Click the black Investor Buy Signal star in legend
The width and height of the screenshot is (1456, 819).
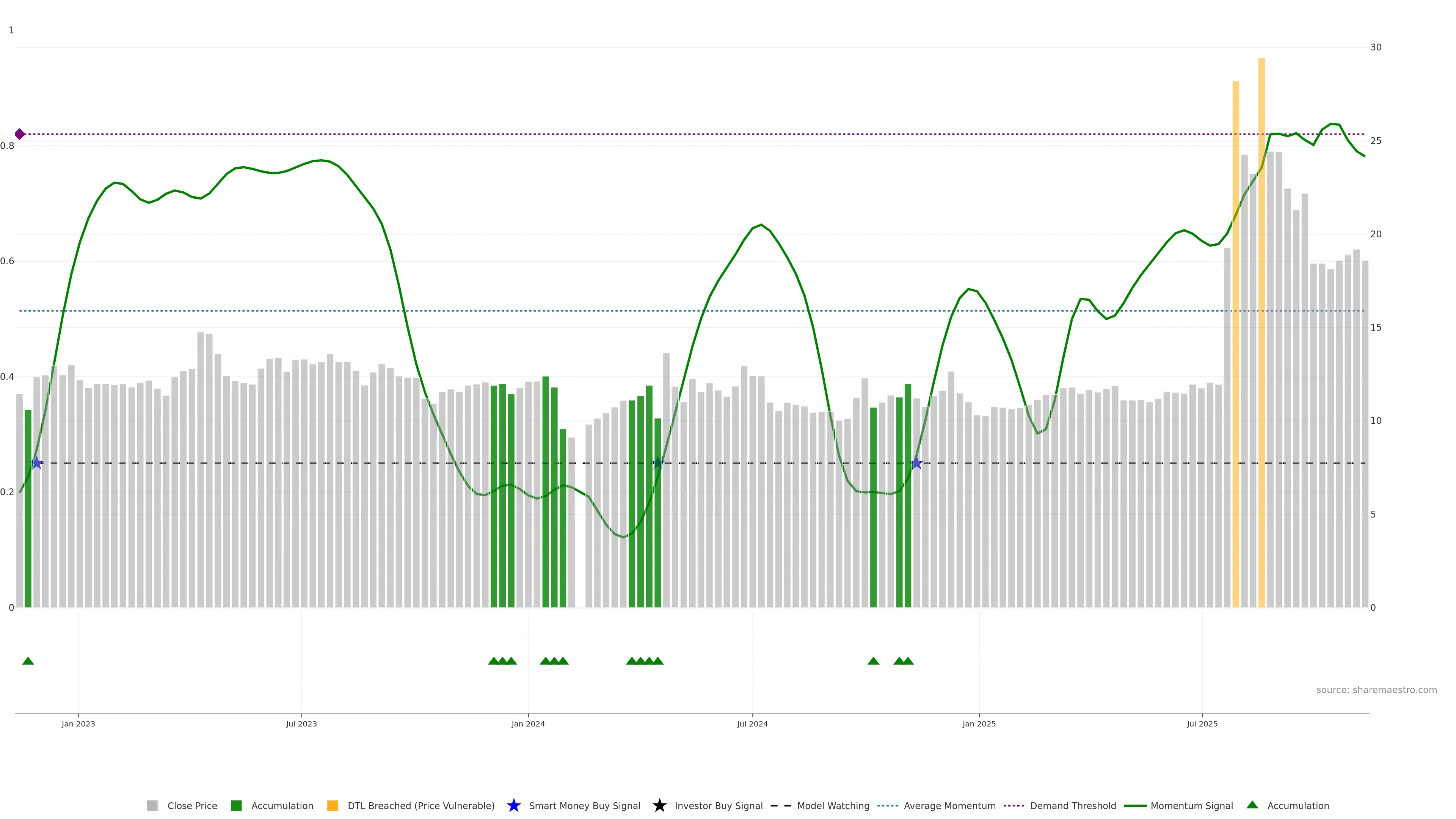coord(659,805)
